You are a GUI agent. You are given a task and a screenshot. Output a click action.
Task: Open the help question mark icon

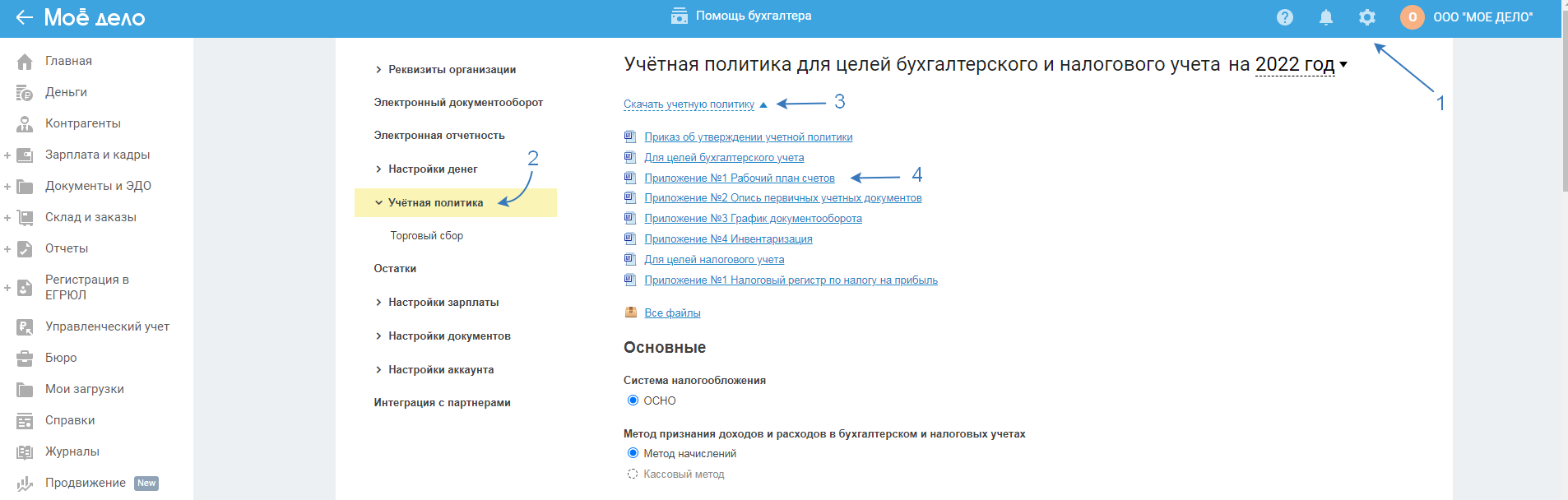[x=1285, y=17]
